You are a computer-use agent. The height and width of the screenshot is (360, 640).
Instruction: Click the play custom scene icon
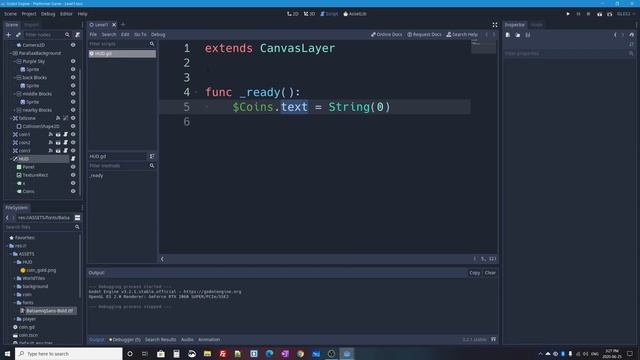pyautogui.click(x=609, y=14)
